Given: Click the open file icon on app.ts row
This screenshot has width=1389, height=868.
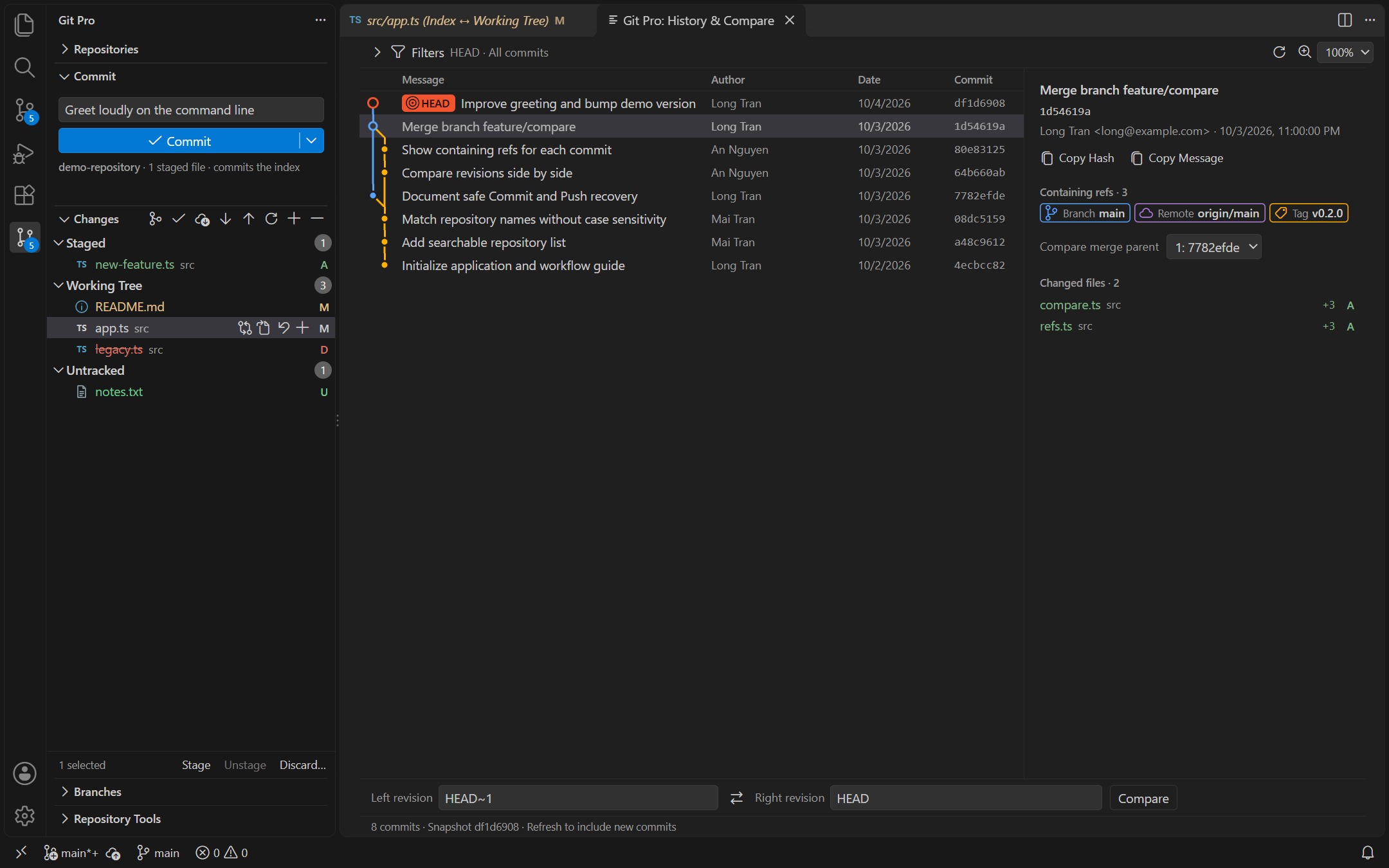Looking at the screenshot, I should (264, 328).
